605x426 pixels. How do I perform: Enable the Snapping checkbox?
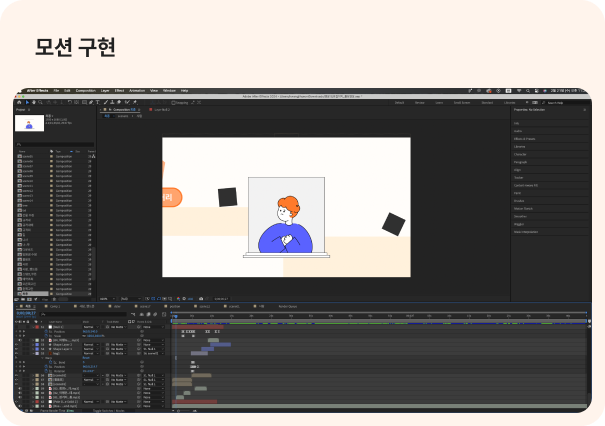click(172, 102)
